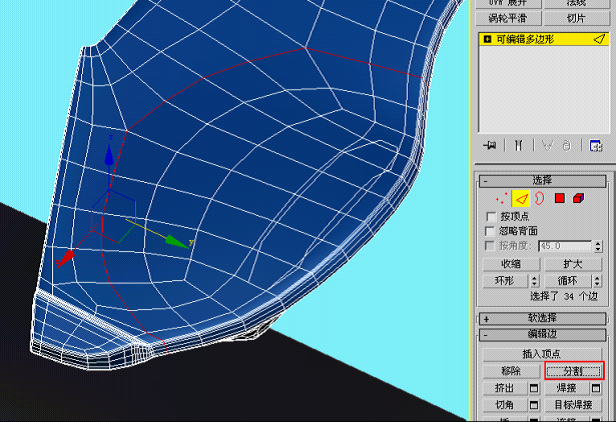Click the 分割 button
The image size is (616, 422).
coord(574,371)
